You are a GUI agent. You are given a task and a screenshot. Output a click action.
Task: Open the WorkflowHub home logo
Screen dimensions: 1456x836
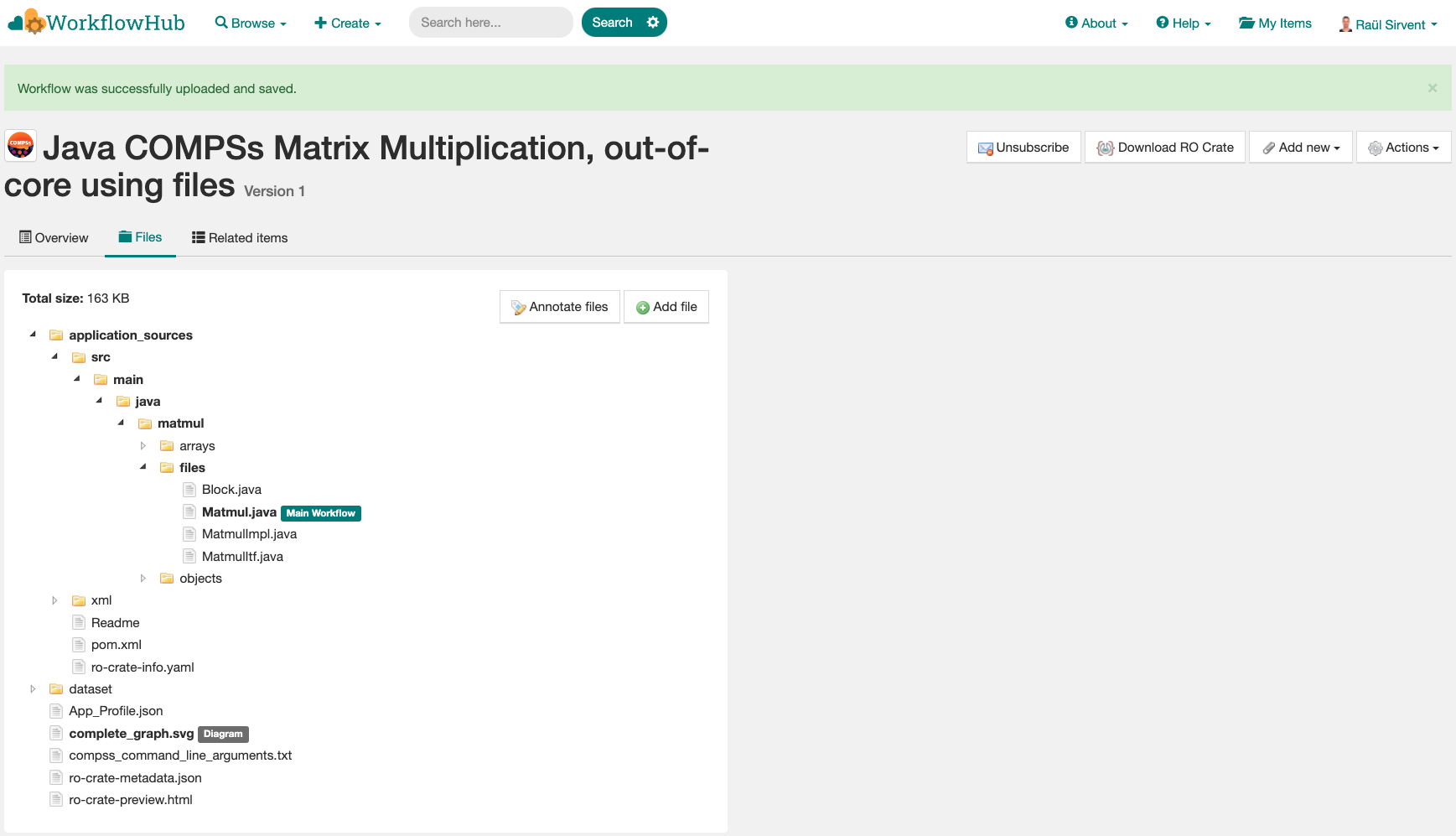pos(96,23)
